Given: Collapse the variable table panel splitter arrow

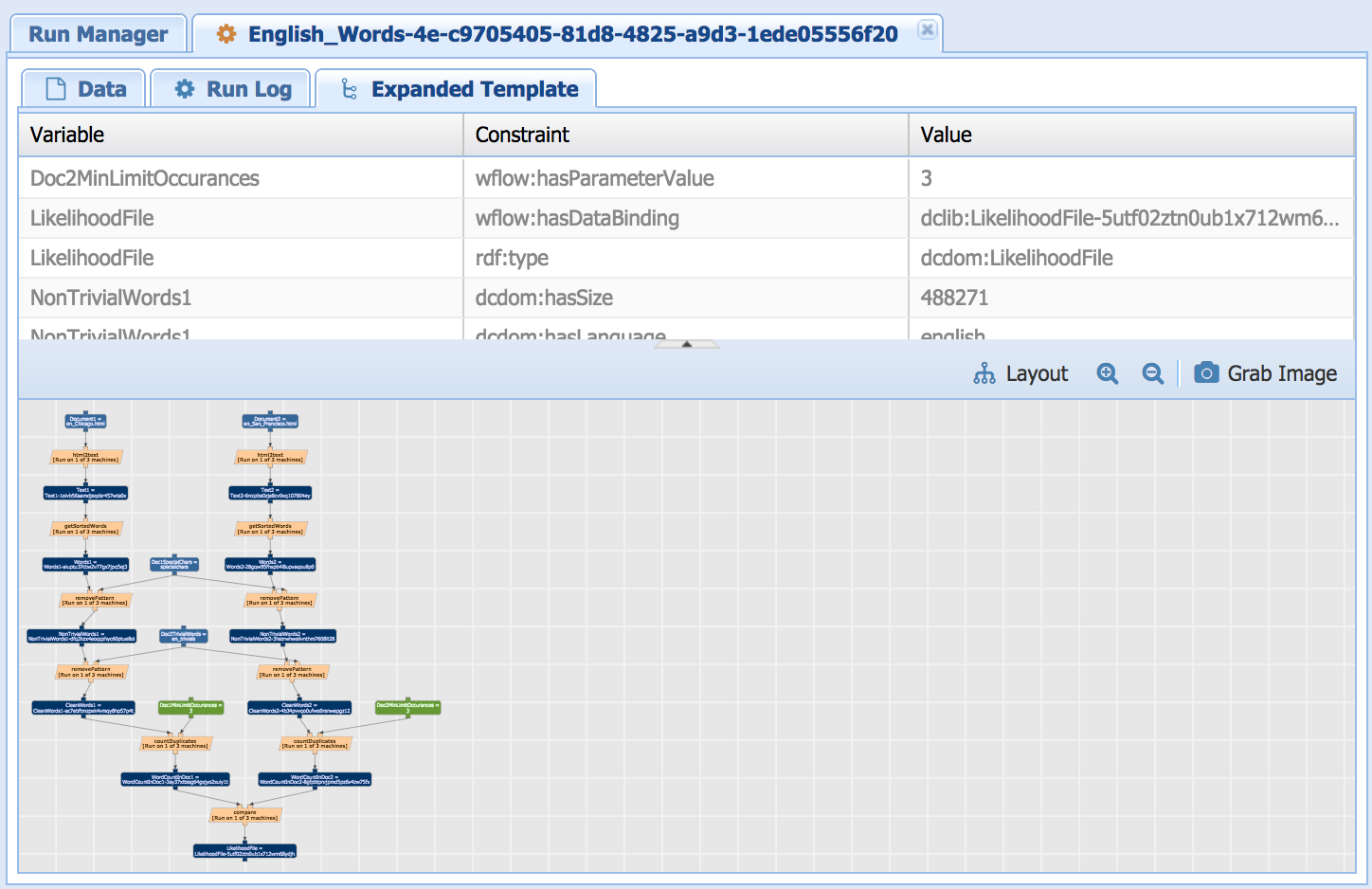Looking at the screenshot, I should click(x=687, y=344).
